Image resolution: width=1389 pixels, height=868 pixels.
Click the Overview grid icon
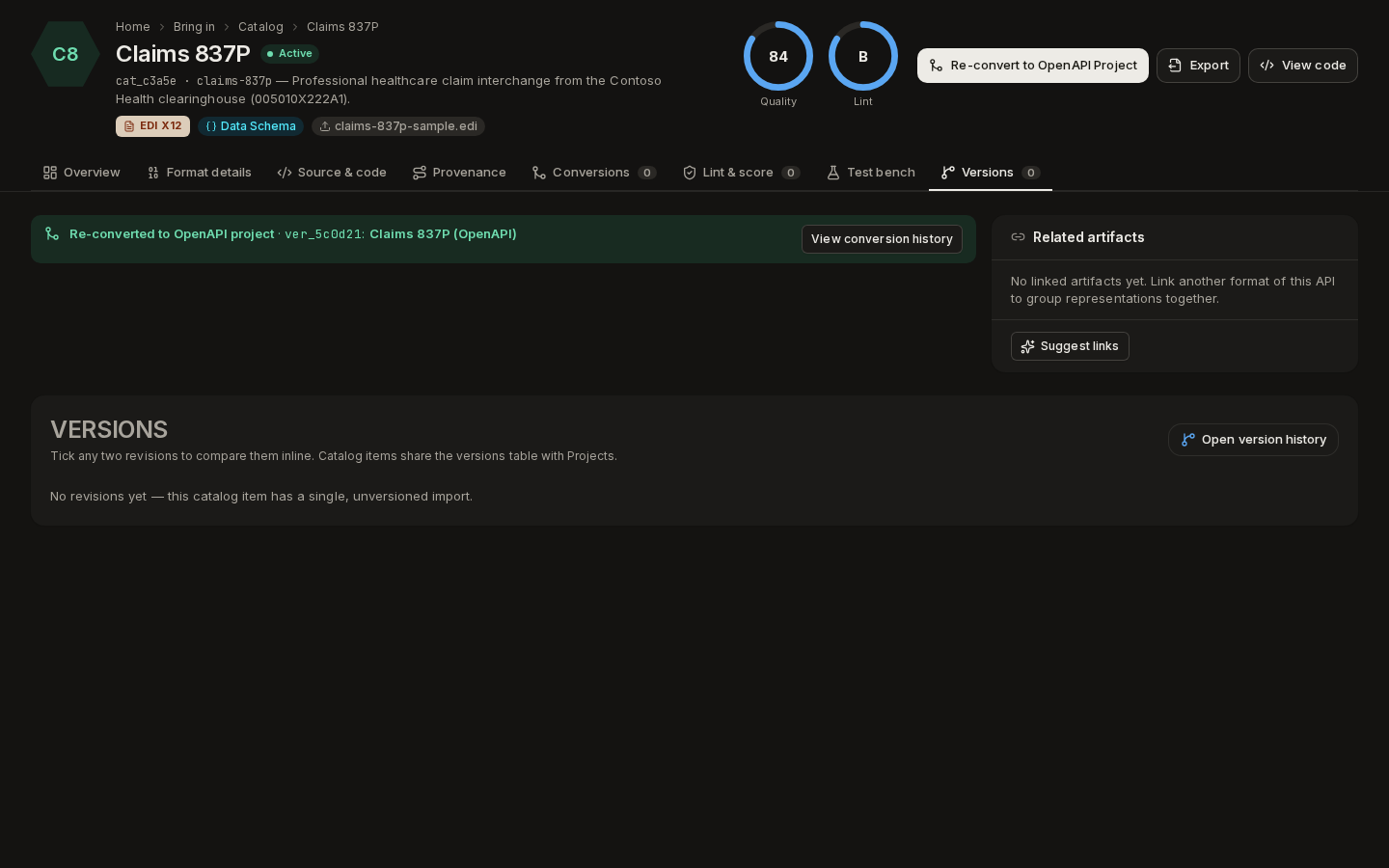pos(50,173)
